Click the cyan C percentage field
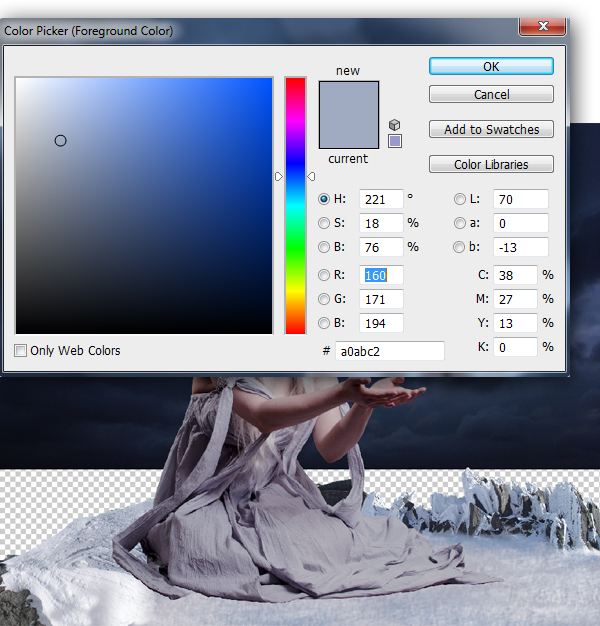 [514, 275]
